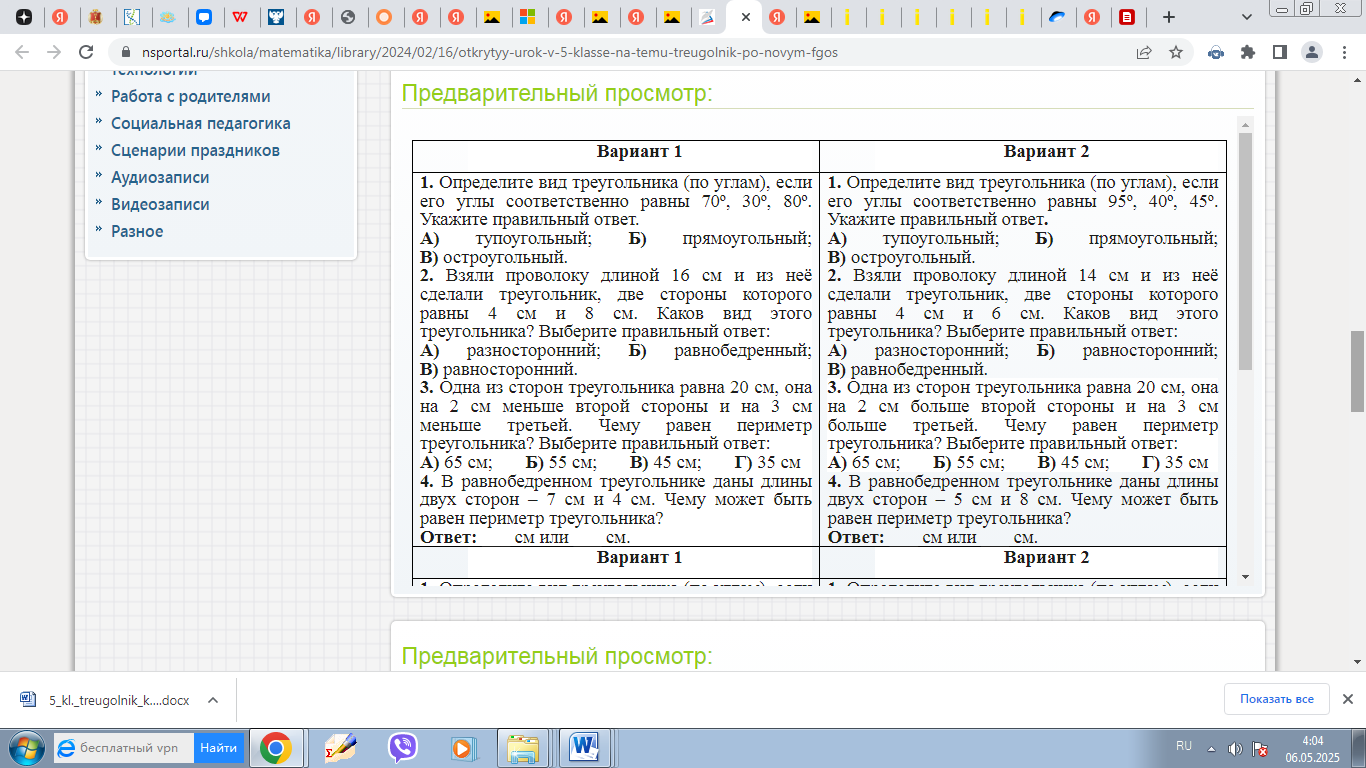This screenshot has height=768, width=1366.
Task: Go back to the previous page
Action: tap(22, 52)
